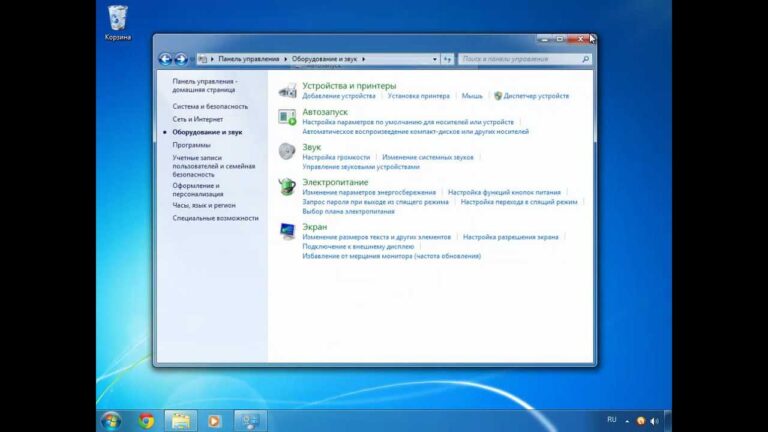
Task: Click Запрос пароля при выходе из спящего режима
Action: pos(375,202)
